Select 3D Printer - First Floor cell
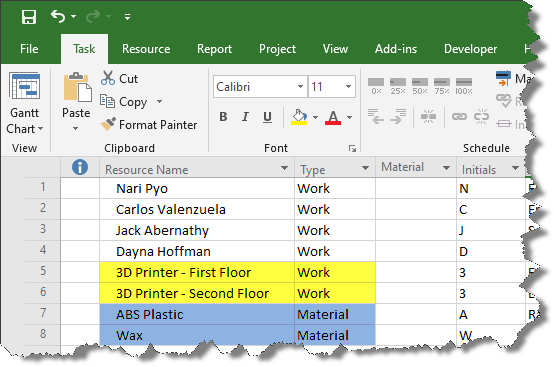 (x=197, y=272)
